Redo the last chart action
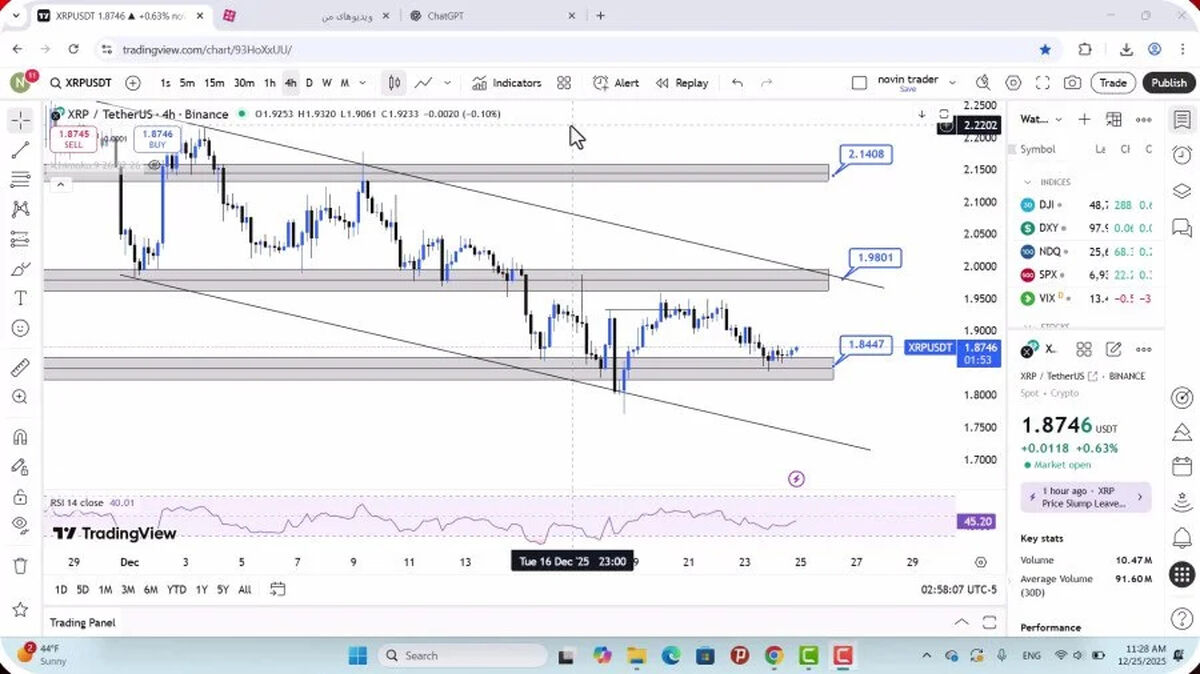The width and height of the screenshot is (1200, 674). coord(767,83)
